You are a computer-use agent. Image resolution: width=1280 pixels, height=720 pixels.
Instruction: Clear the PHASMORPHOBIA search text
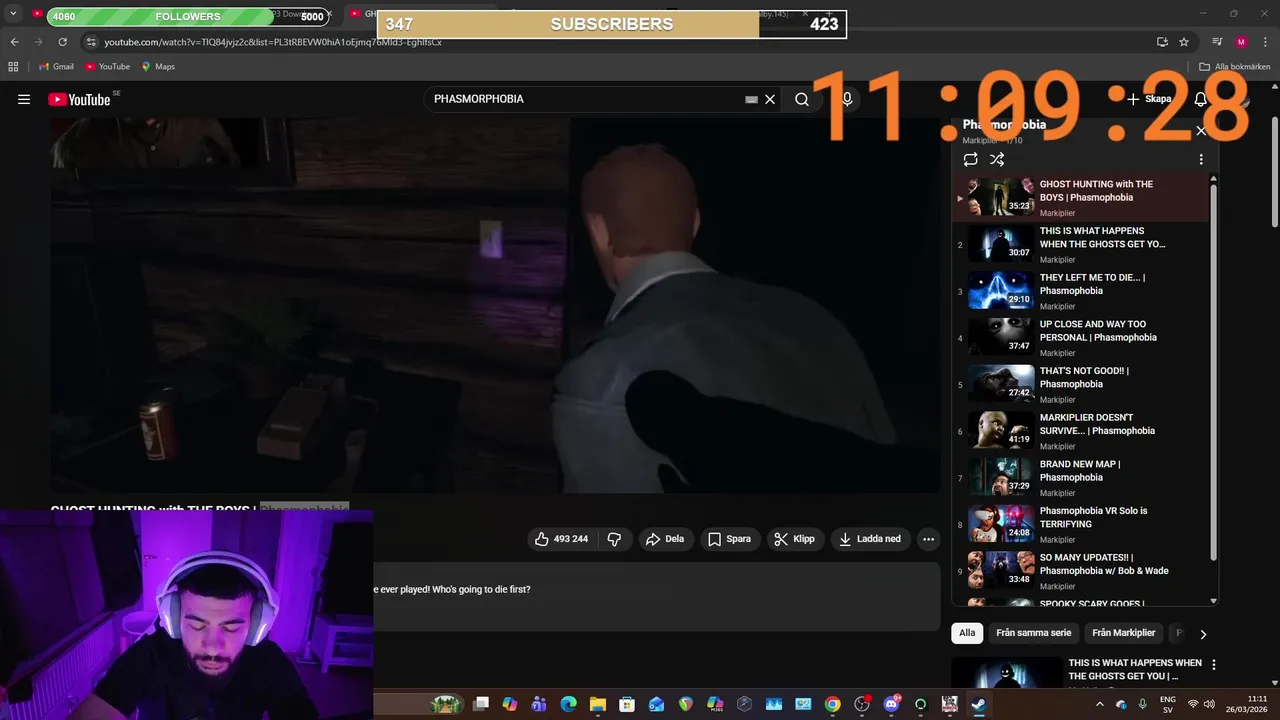tap(770, 99)
